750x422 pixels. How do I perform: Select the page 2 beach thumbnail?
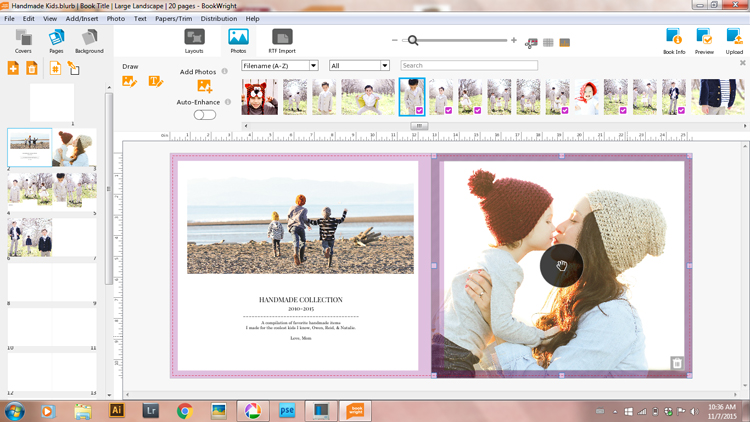coord(30,147)
